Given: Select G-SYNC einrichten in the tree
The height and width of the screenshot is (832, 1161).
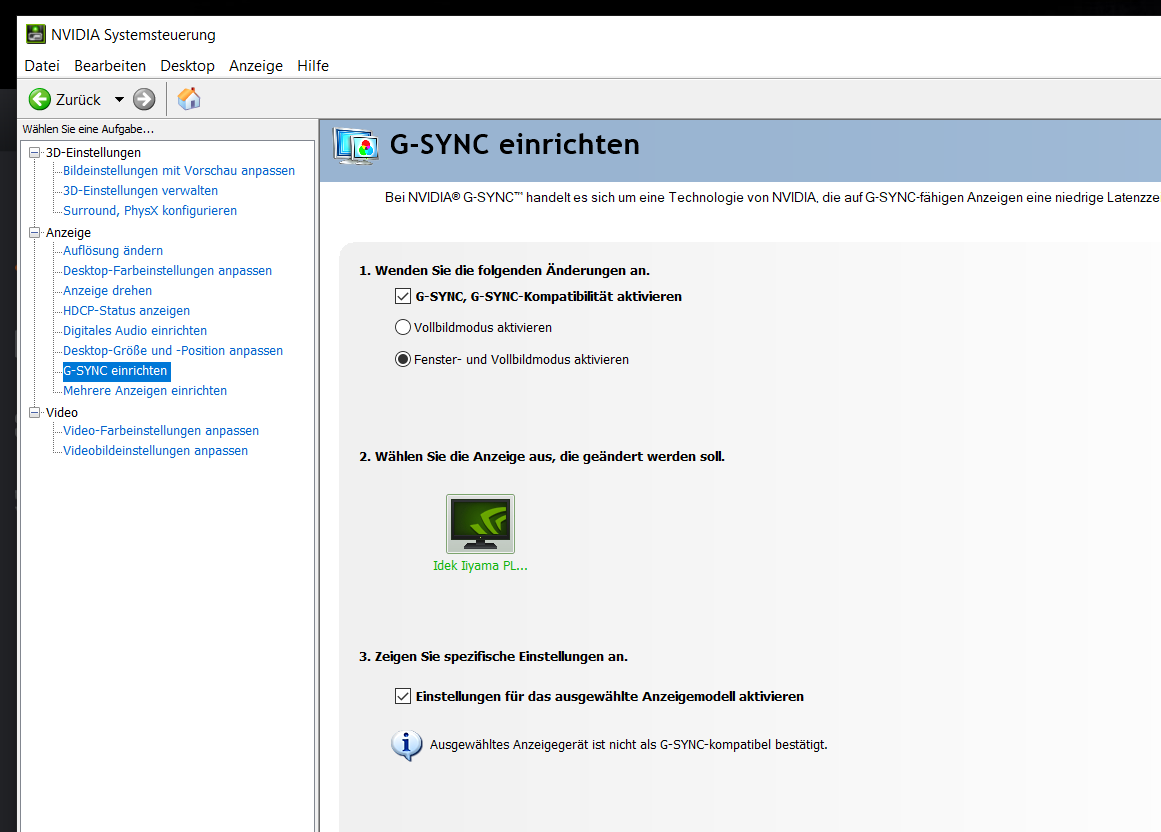Looking at the screenshot, I should point(116,371).
